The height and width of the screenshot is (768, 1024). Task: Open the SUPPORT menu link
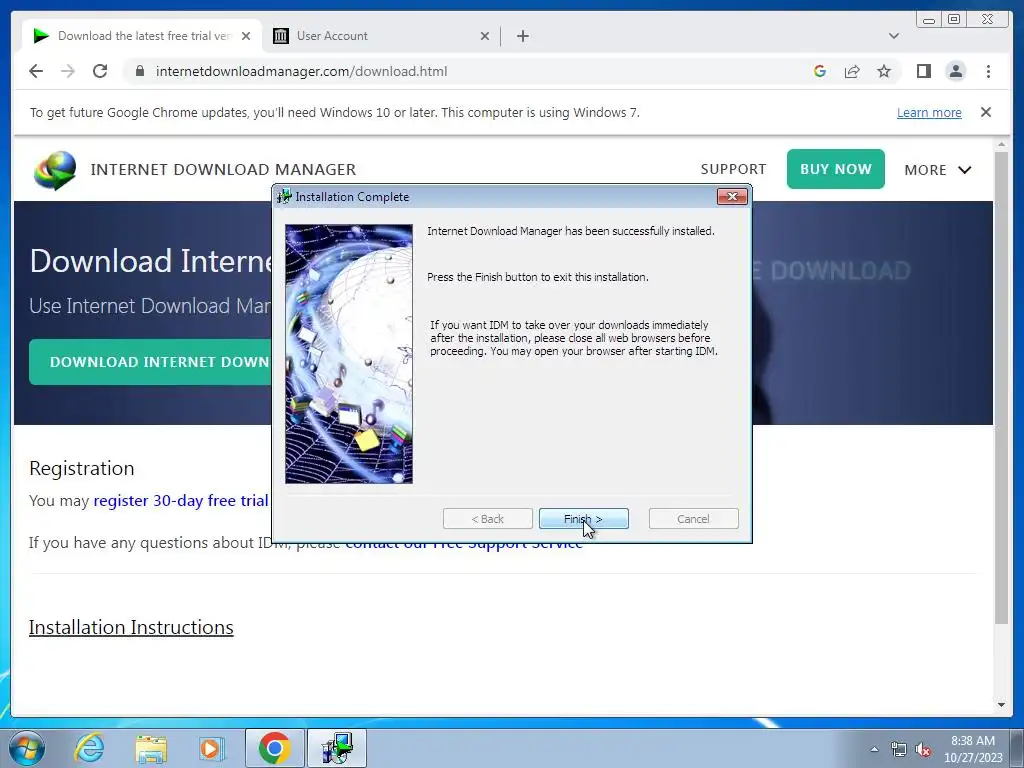coord(733,169)
